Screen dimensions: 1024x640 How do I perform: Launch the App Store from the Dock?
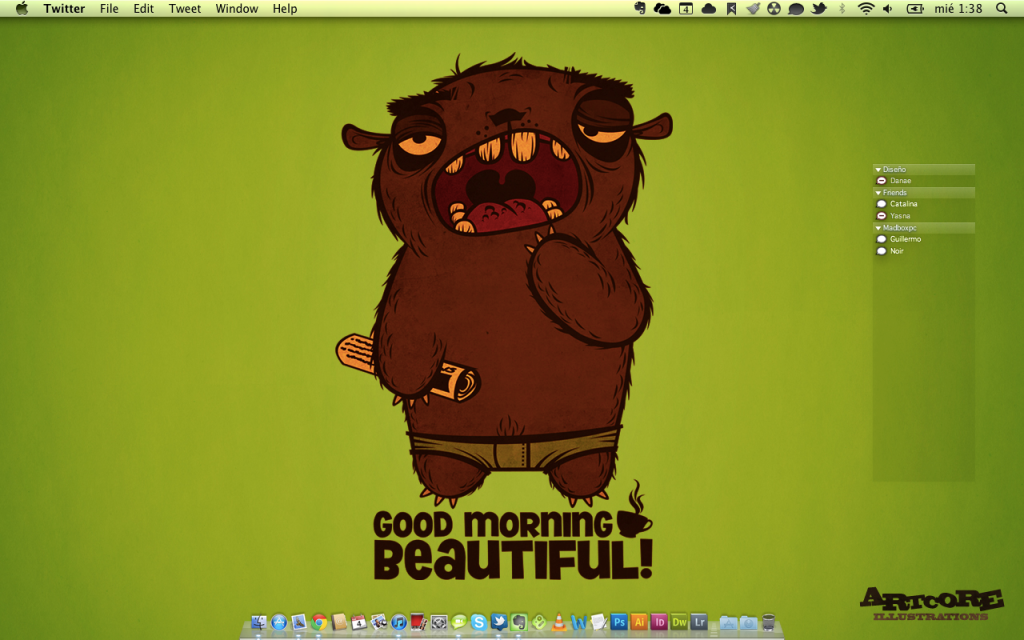pyautogui.click(x=279, y=622)
